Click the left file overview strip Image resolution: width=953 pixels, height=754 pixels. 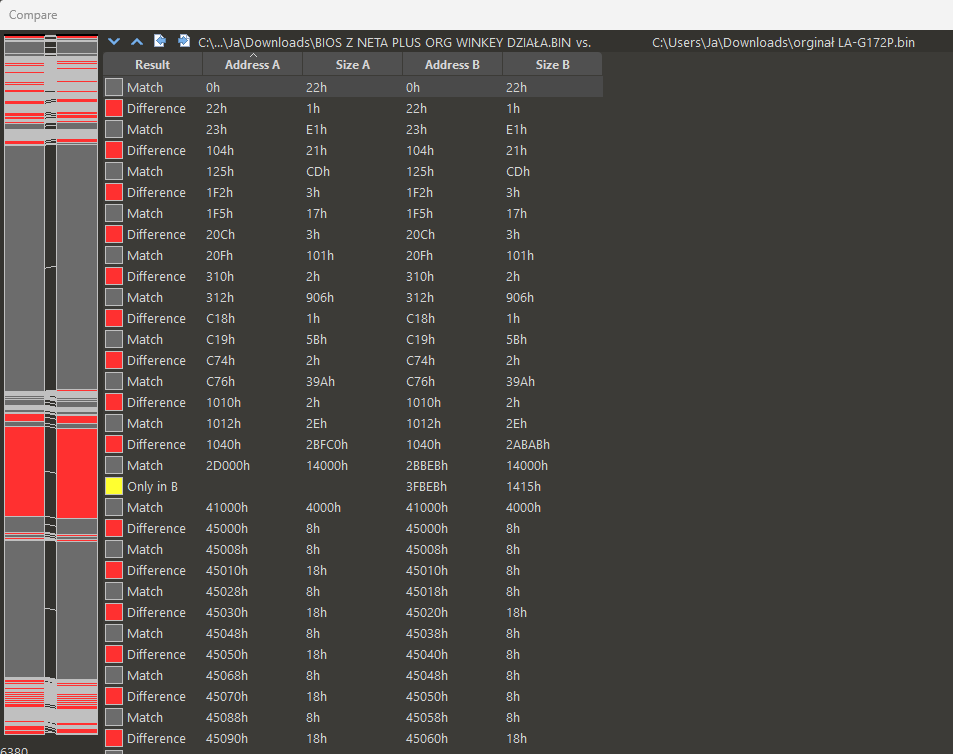(24, 385)
